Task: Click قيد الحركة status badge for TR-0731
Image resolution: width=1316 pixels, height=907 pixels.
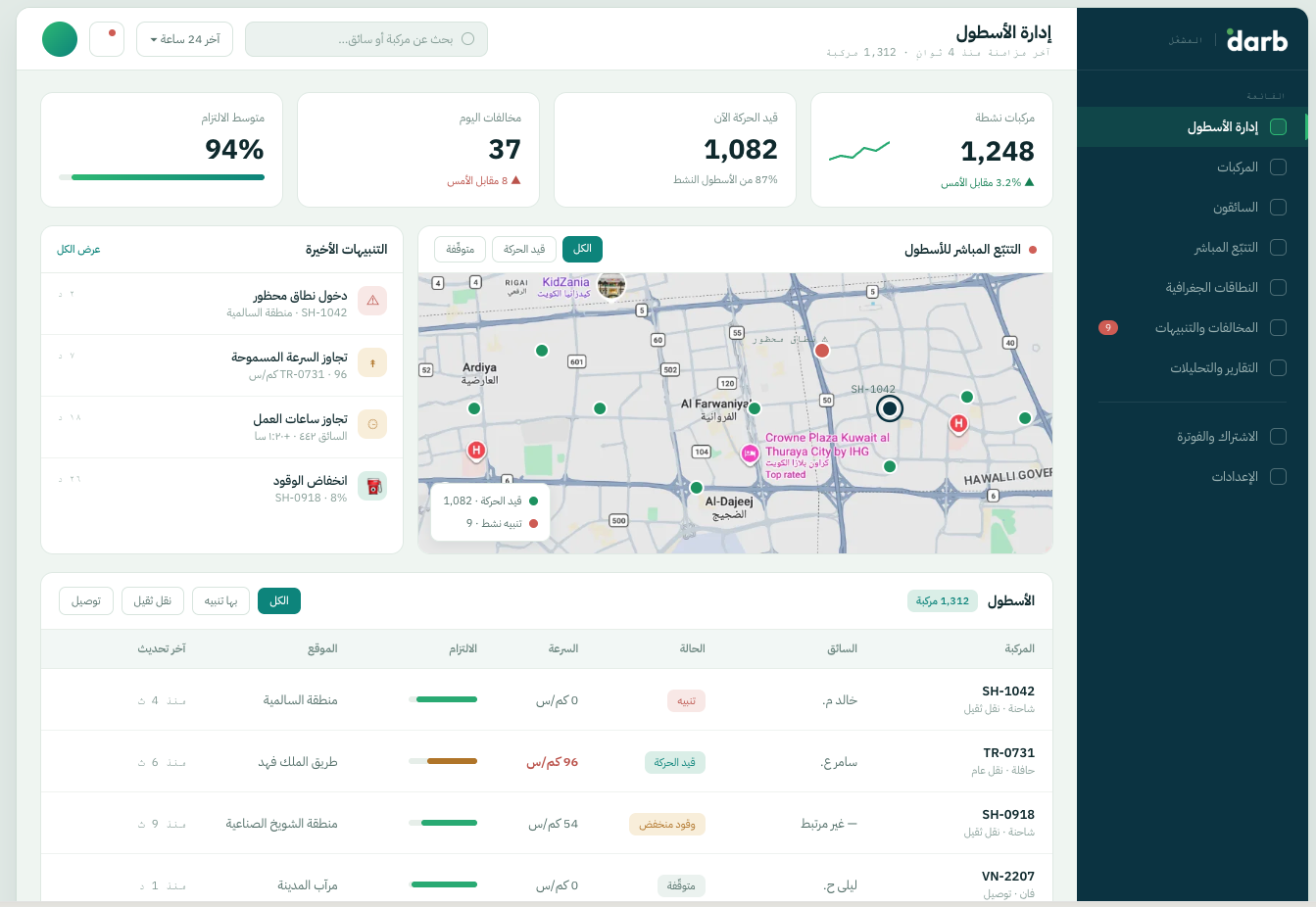Action: (675, 762)
